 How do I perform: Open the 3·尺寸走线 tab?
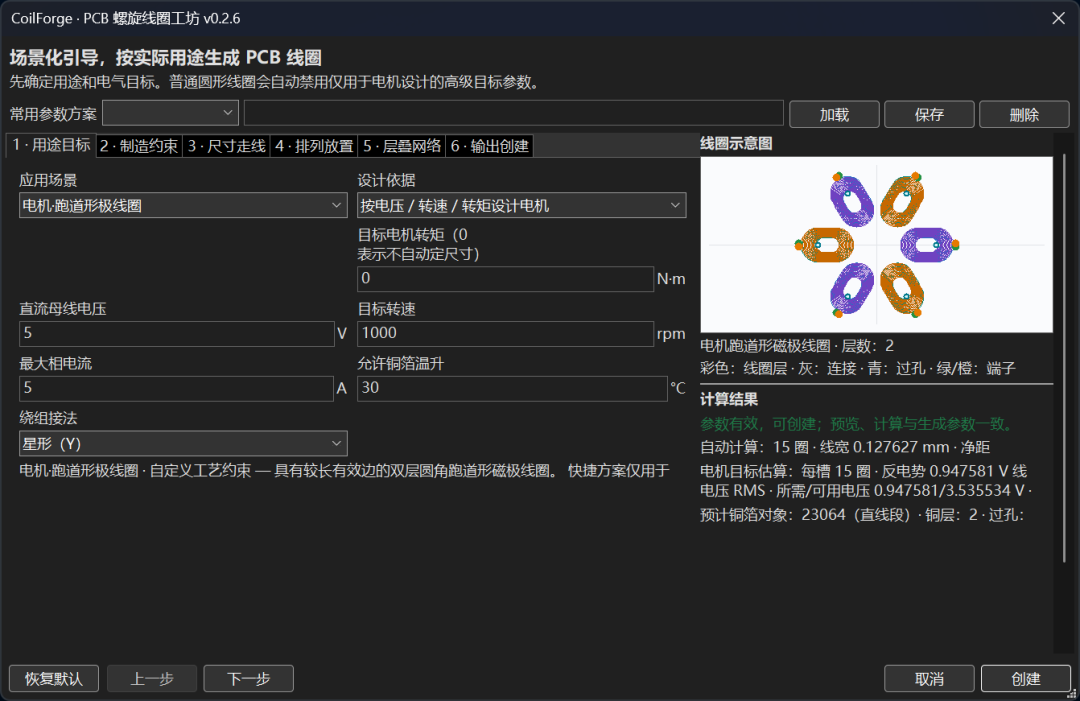tap(227, 146)
